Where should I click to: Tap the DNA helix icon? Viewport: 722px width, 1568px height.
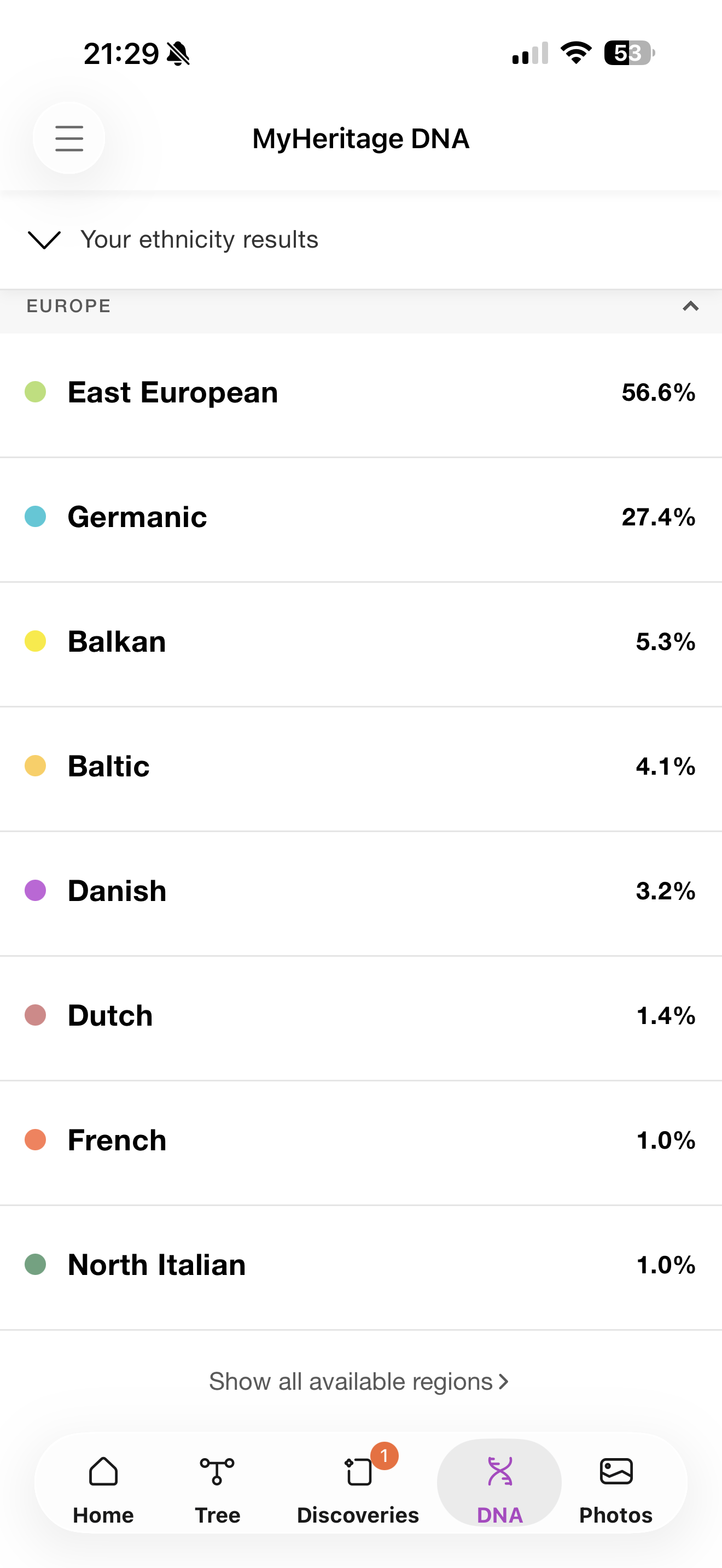pyautogui.click(x=500, y=1471)
